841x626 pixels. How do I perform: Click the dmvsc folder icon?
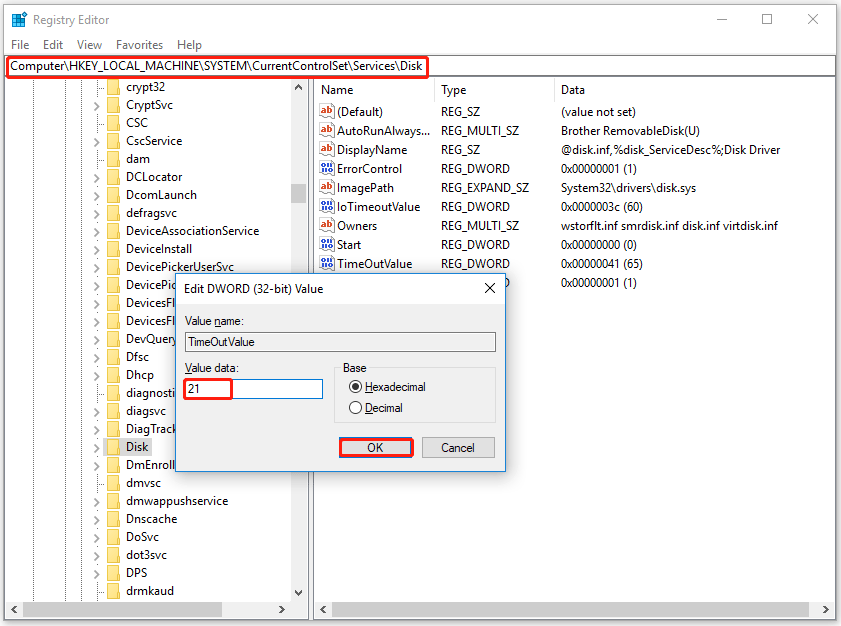pyautogui.click(x=113, y=483)
